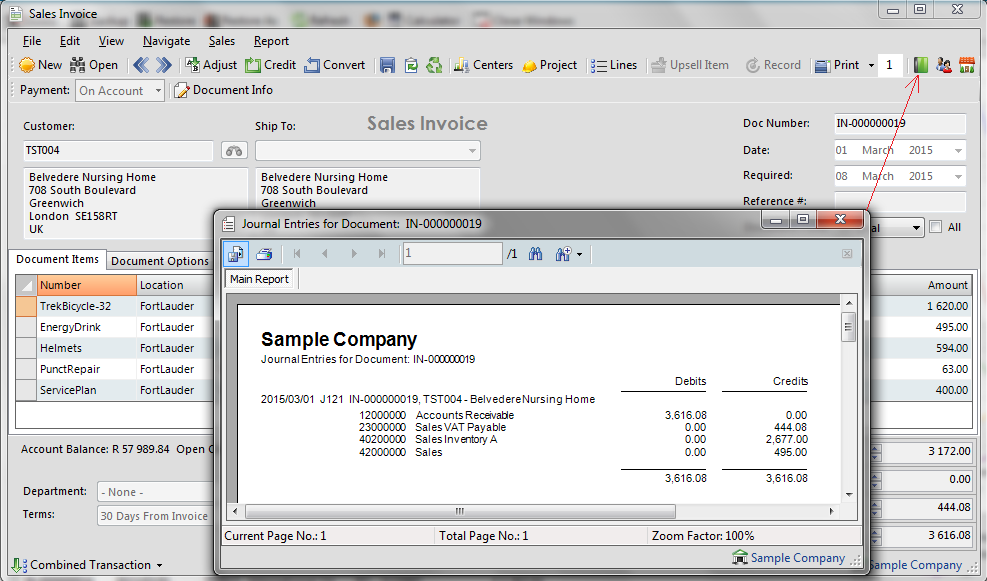Click the find text binoculars in report viewer
The height and width of the screenshot is (581, 987).
tap(535, 254)
